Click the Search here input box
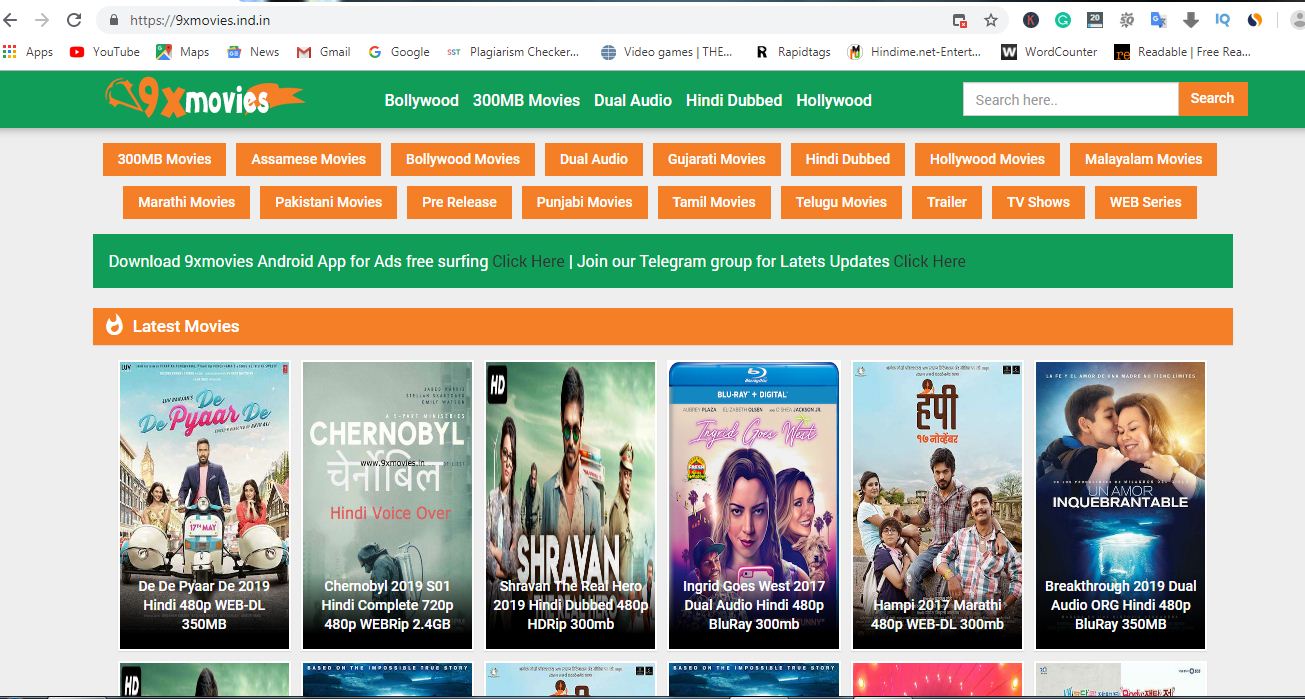Image resolution: width=1305 pixels, height=699 pixels. (x=1070, y=99)
